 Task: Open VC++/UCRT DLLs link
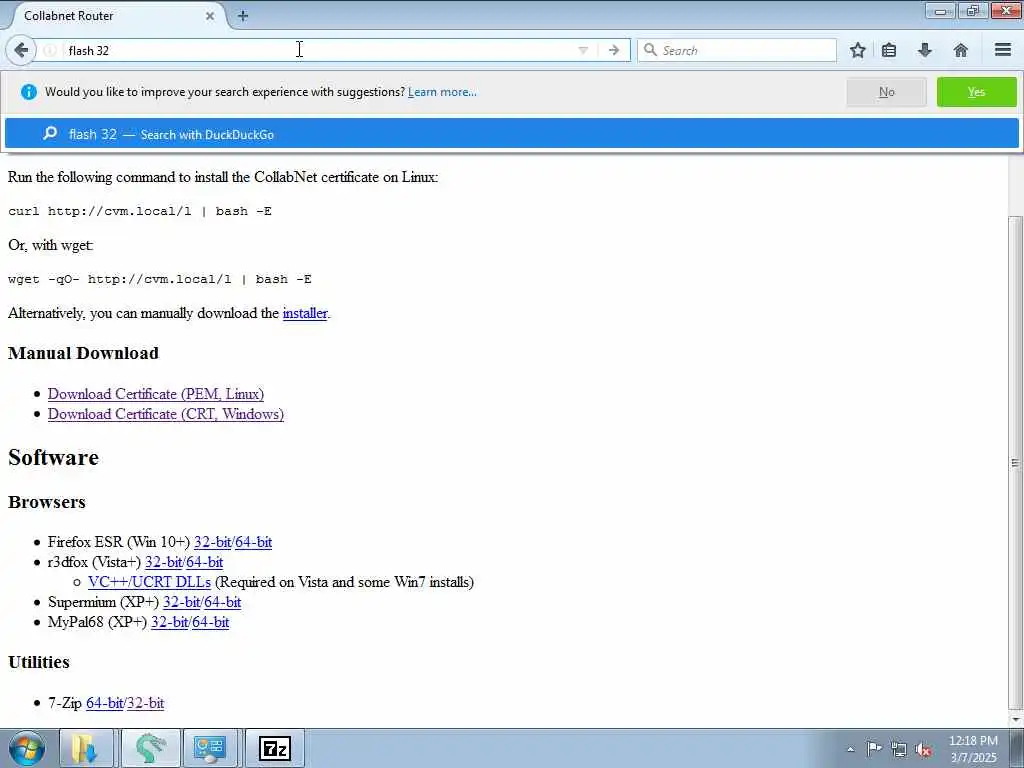(149, 582)
